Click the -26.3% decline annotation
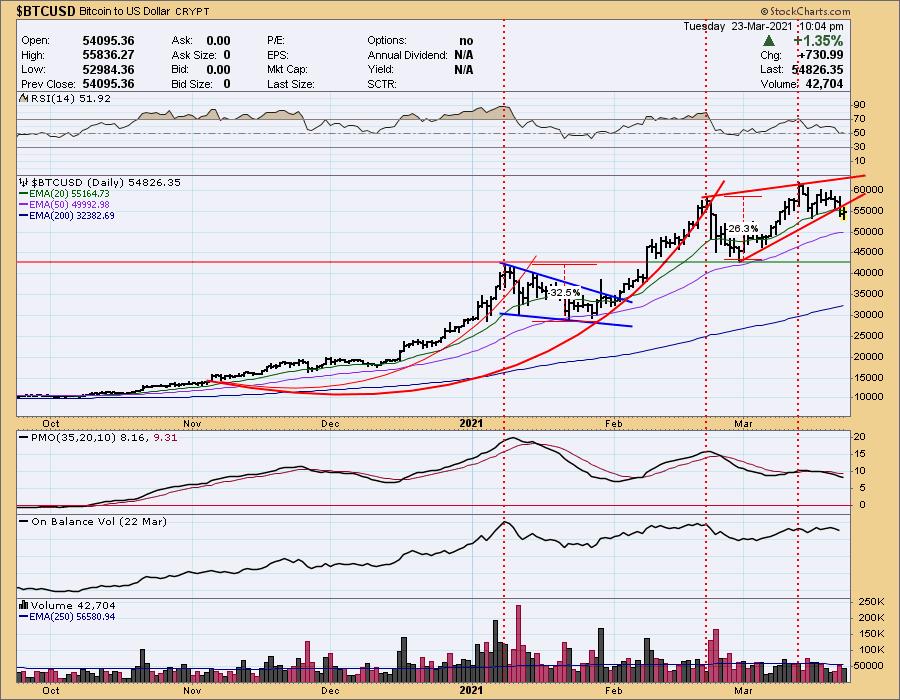The image size is (900, 700). tap(742, 228)
